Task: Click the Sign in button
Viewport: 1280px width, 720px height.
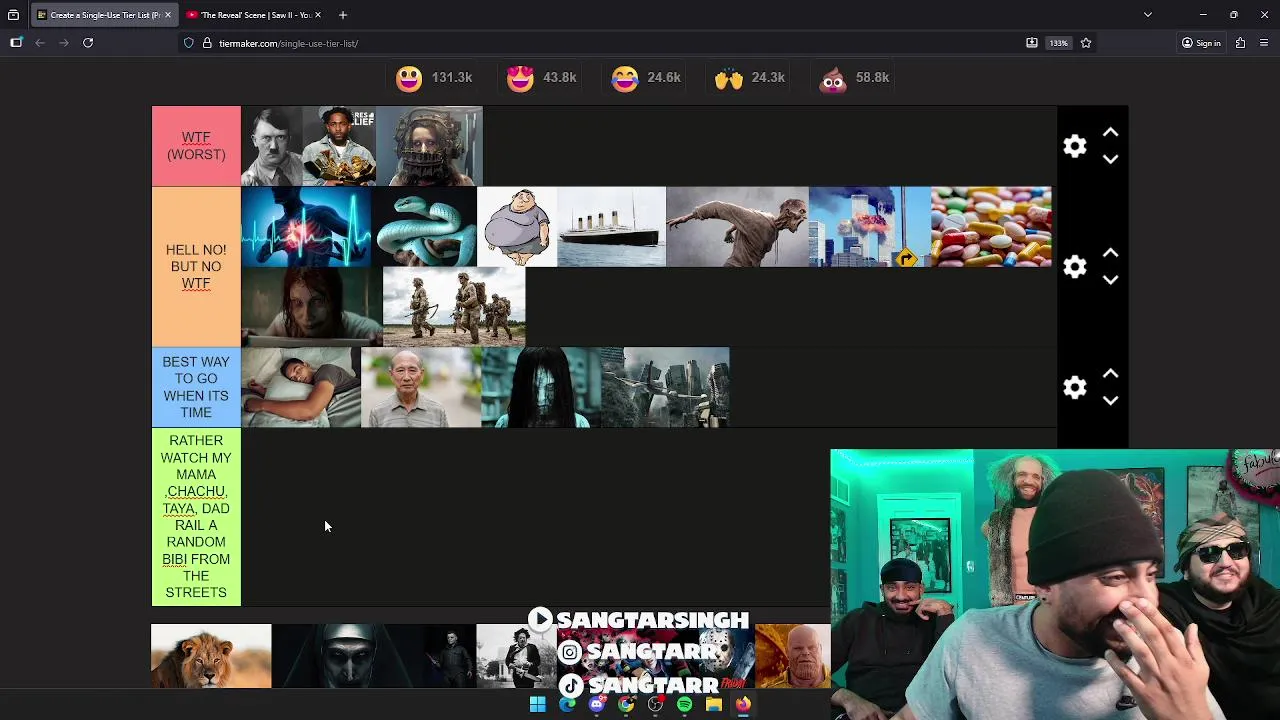Action: click(x=1201, y=43)
